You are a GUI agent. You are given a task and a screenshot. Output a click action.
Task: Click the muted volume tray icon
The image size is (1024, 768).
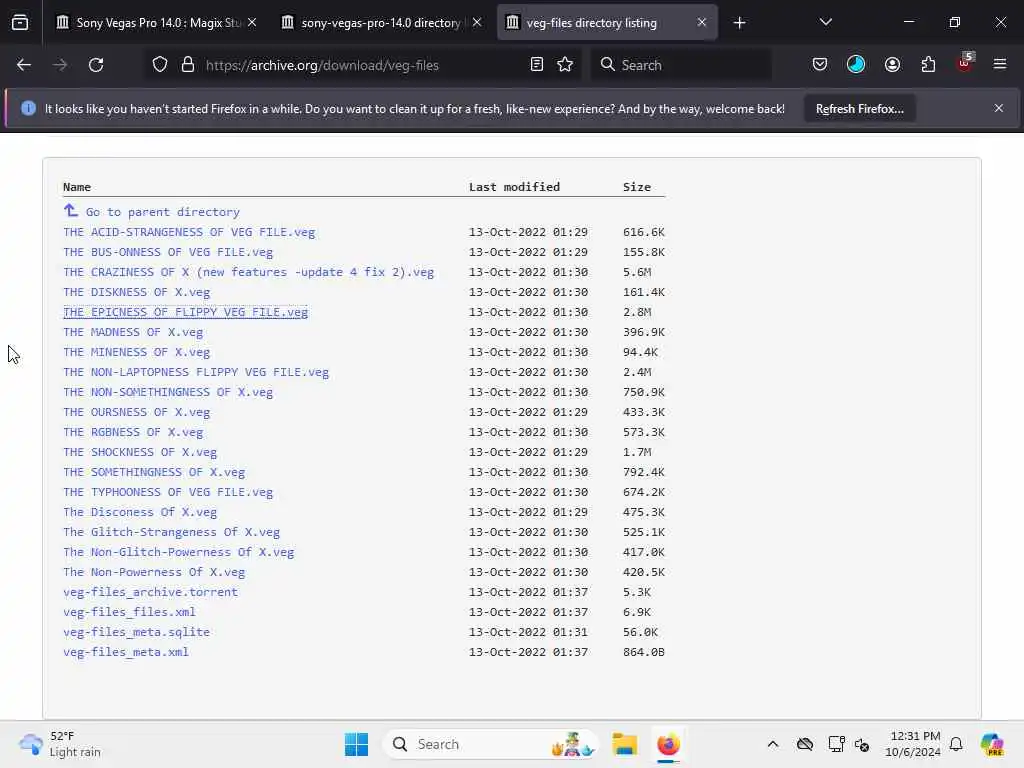[862, 745]
